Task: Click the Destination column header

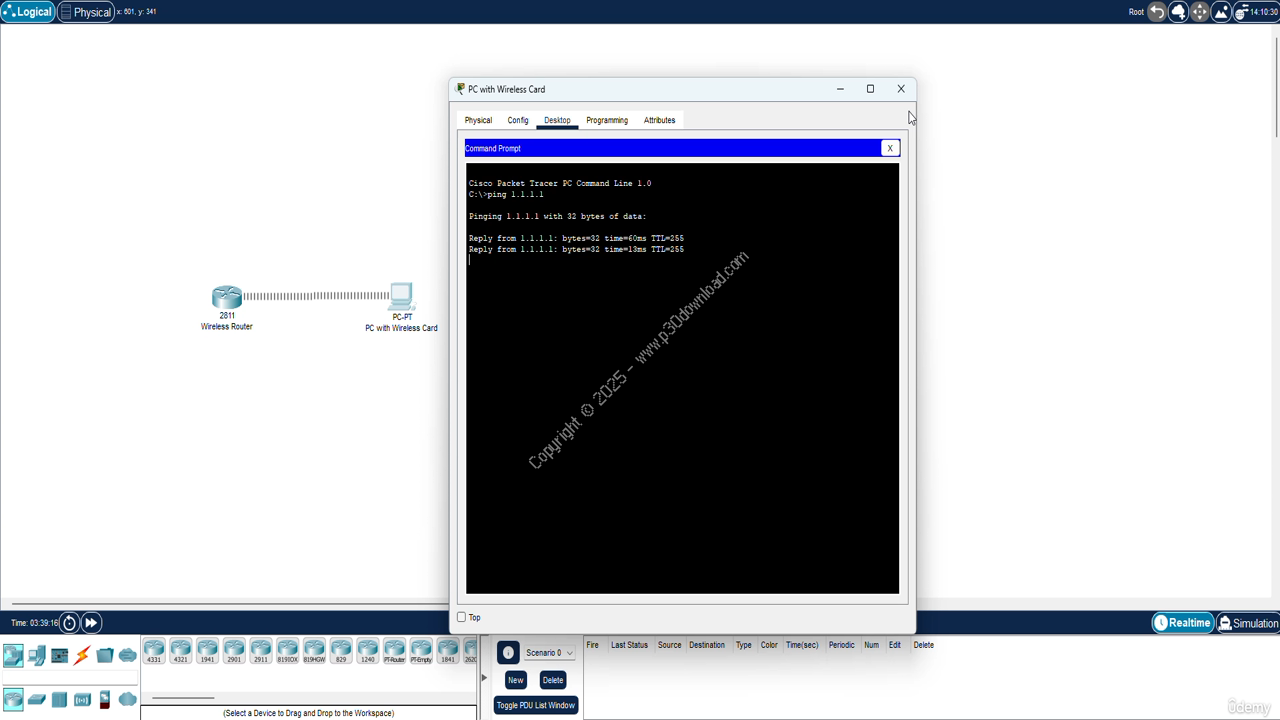Action: (706, 645)
